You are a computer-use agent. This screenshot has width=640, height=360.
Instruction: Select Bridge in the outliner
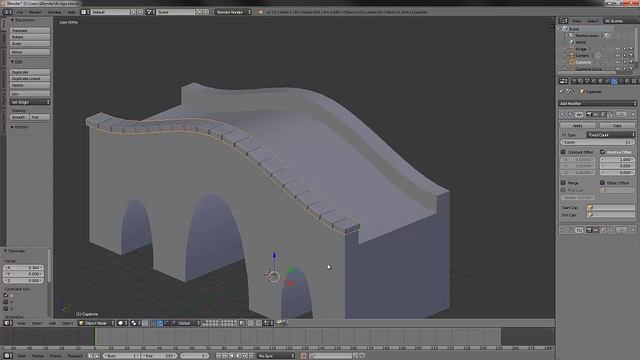tap(581, 49)
